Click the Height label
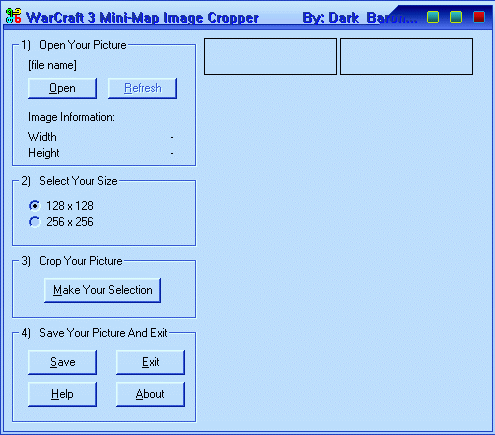 click(x=44, y=153)
